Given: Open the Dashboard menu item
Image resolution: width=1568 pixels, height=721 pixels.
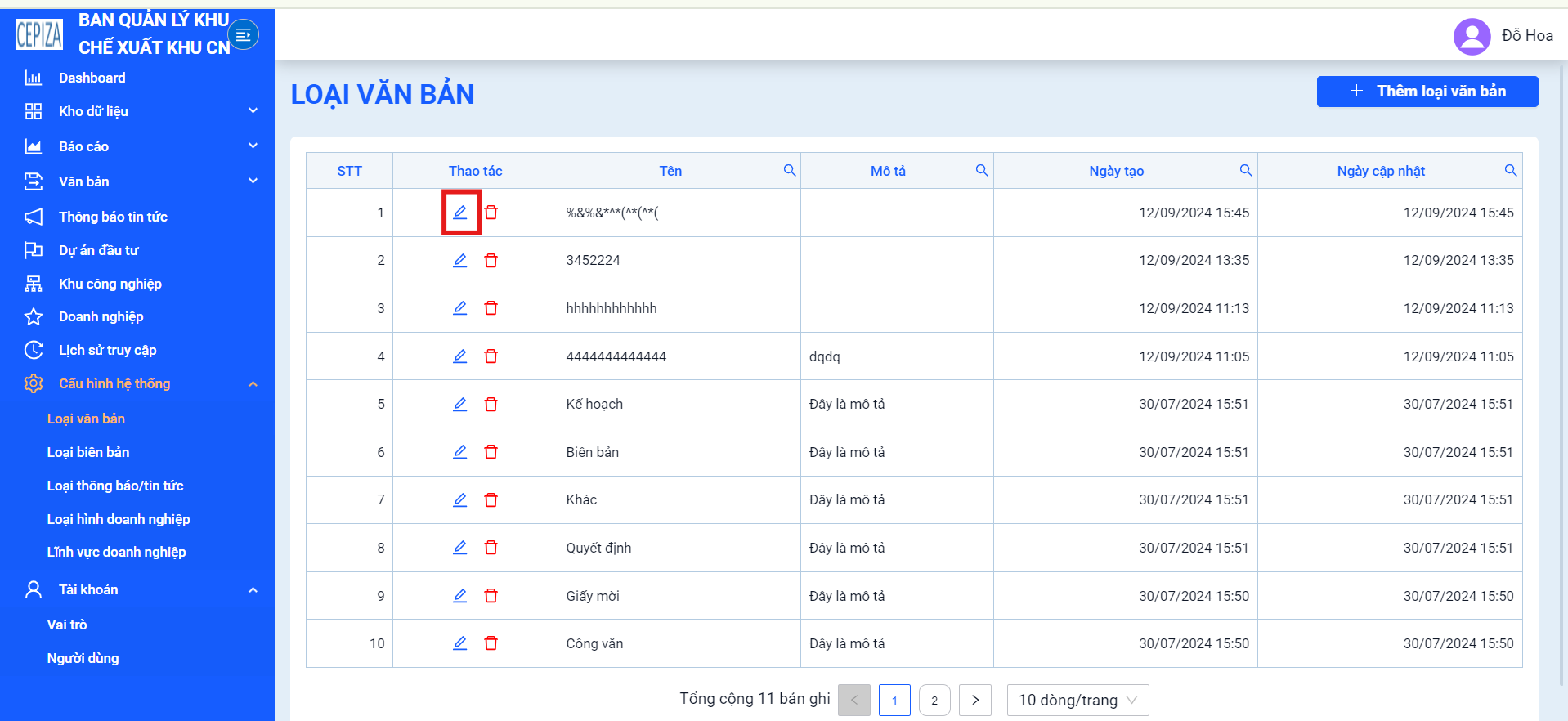Looking at the screenshot, I should 92,78.
